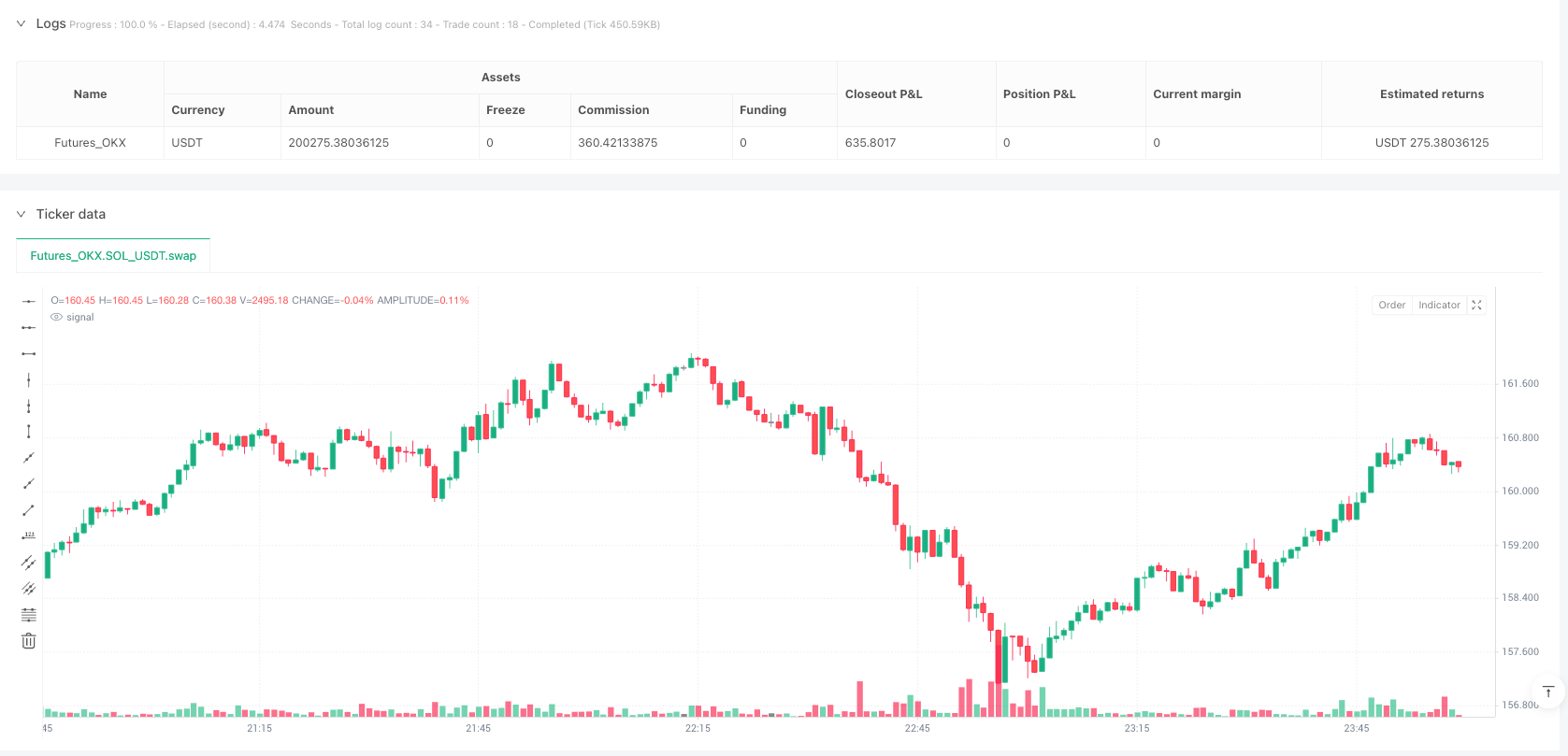The height and width of the screenshot is (756, 1568).
Task: Select the single-point horizontal straight line tool
Action: click(x=29, y=301)
